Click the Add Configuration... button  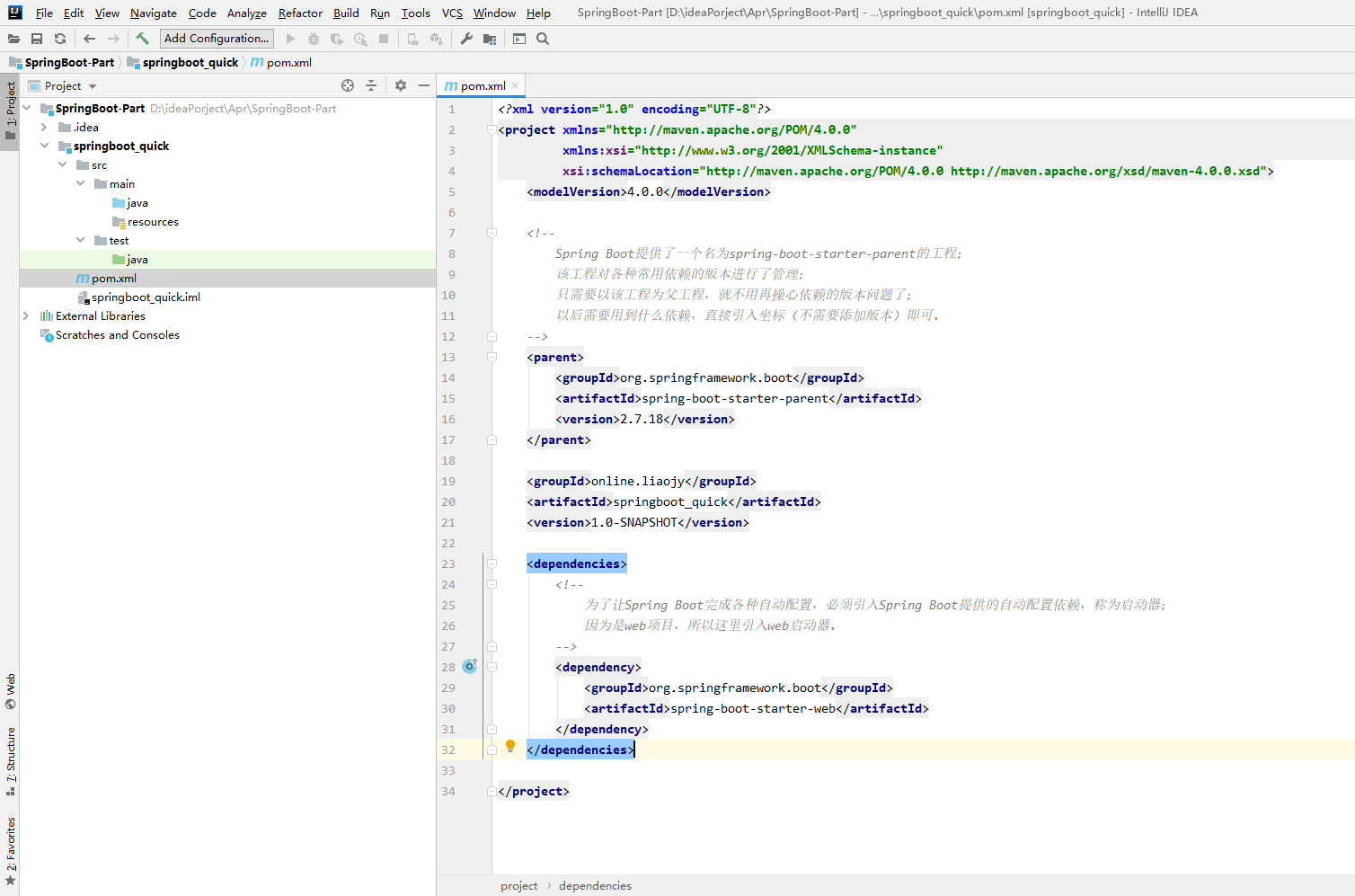point(217,39)
